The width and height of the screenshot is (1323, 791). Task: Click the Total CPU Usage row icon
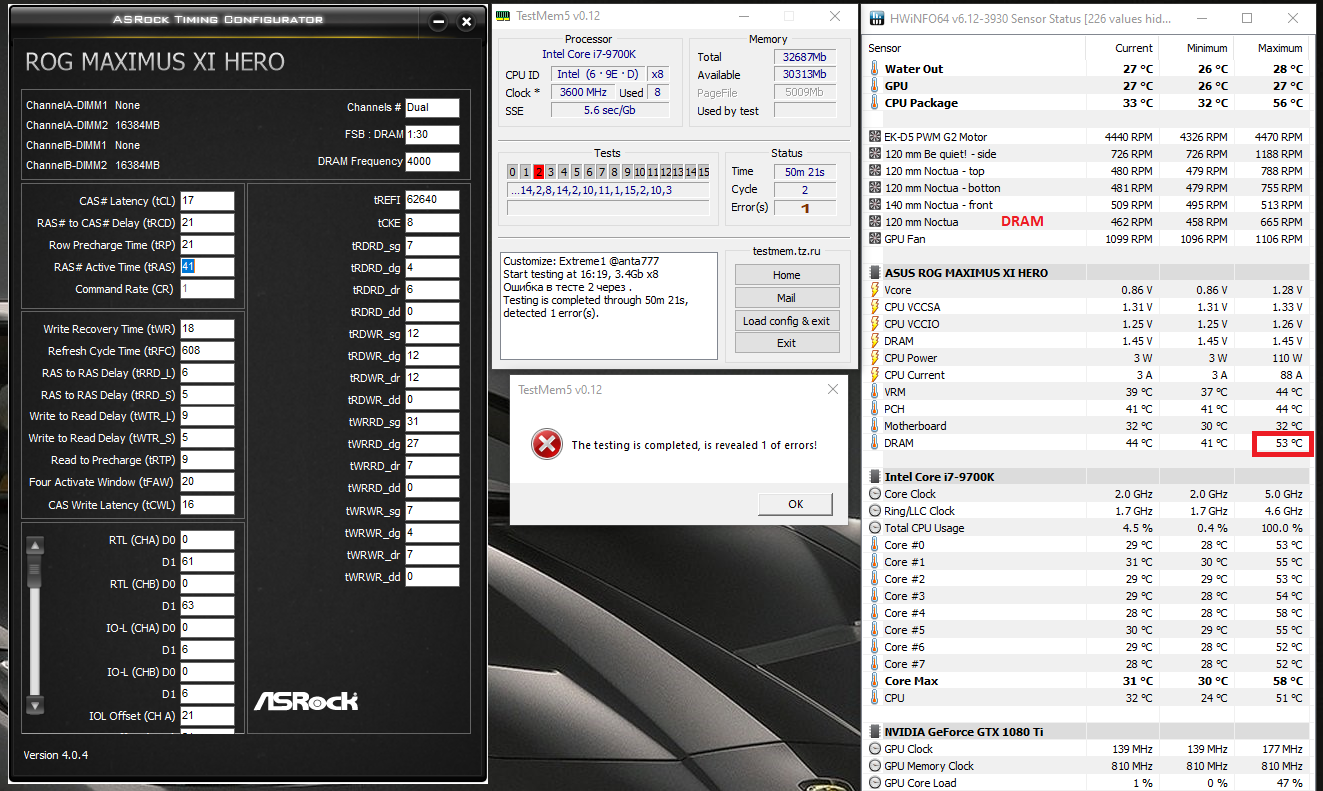(x=874, y=528)
